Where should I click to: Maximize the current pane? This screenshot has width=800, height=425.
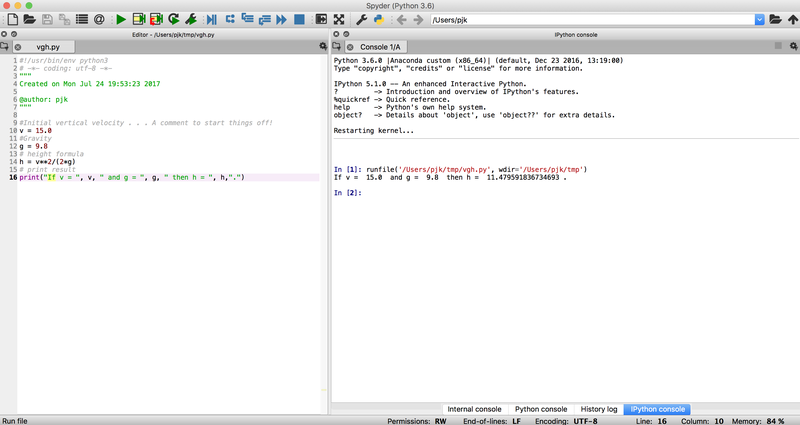[321, 19]
